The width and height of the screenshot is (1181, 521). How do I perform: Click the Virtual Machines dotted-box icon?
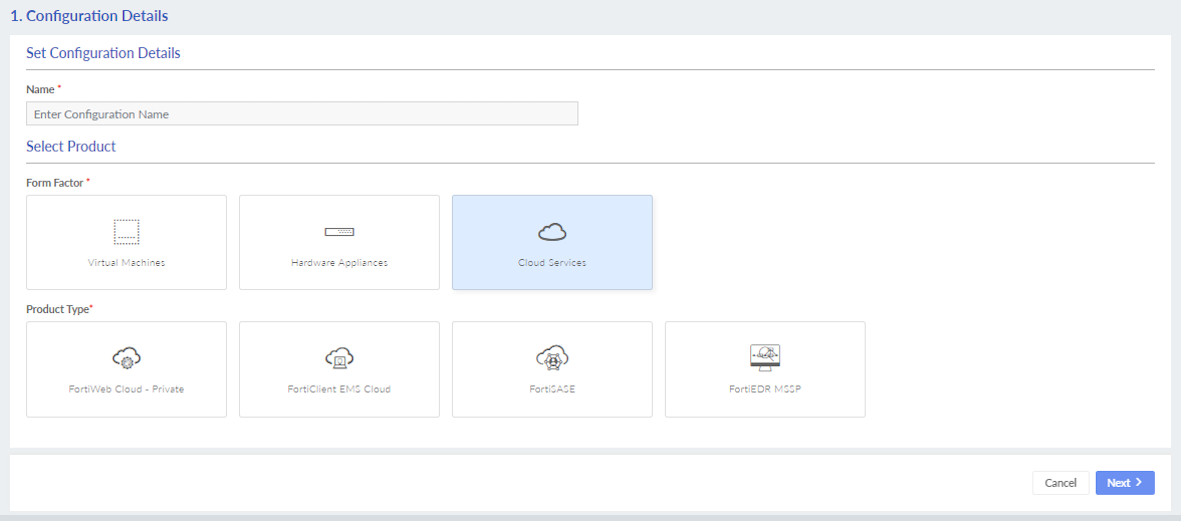[127, 232]
